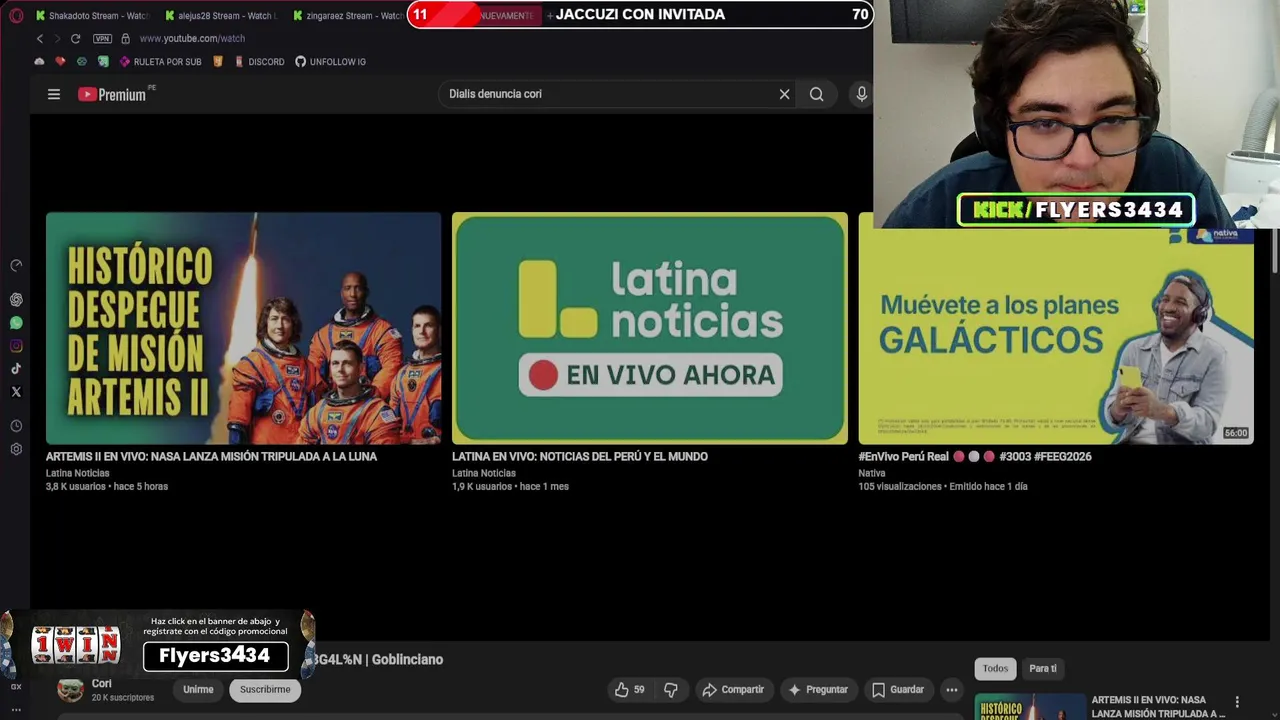
Task: Open History clock icon in Opera sidebar
Action: click(x=16, y=426)
